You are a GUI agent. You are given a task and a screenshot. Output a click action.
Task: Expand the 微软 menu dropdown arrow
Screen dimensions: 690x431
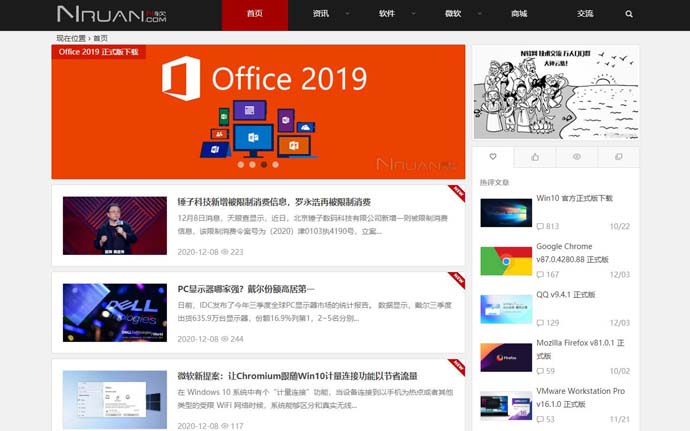480,14
